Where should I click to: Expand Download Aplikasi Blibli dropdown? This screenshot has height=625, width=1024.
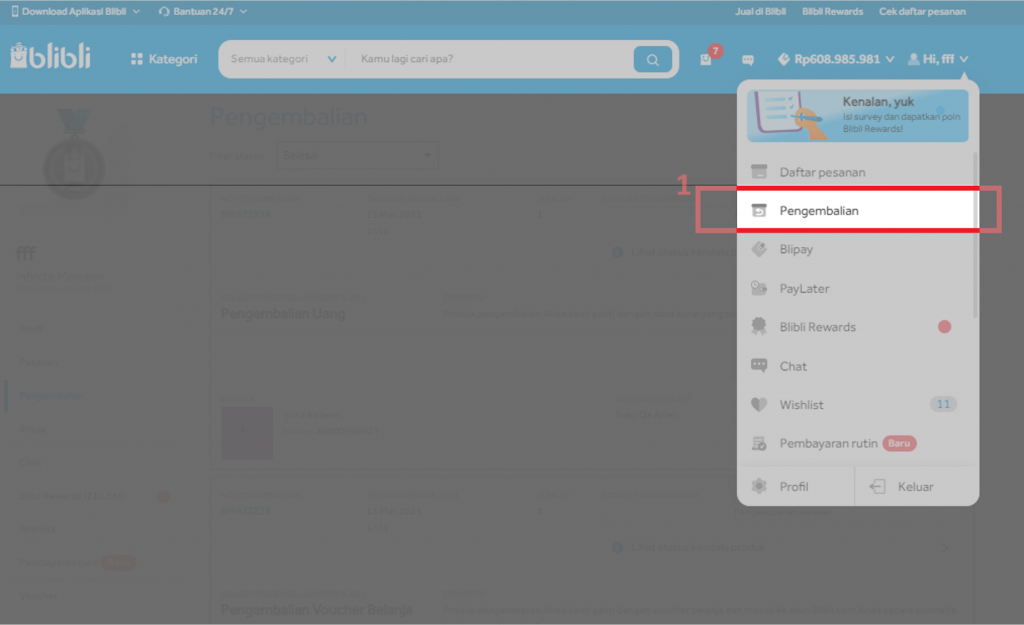tap(76, 11)
